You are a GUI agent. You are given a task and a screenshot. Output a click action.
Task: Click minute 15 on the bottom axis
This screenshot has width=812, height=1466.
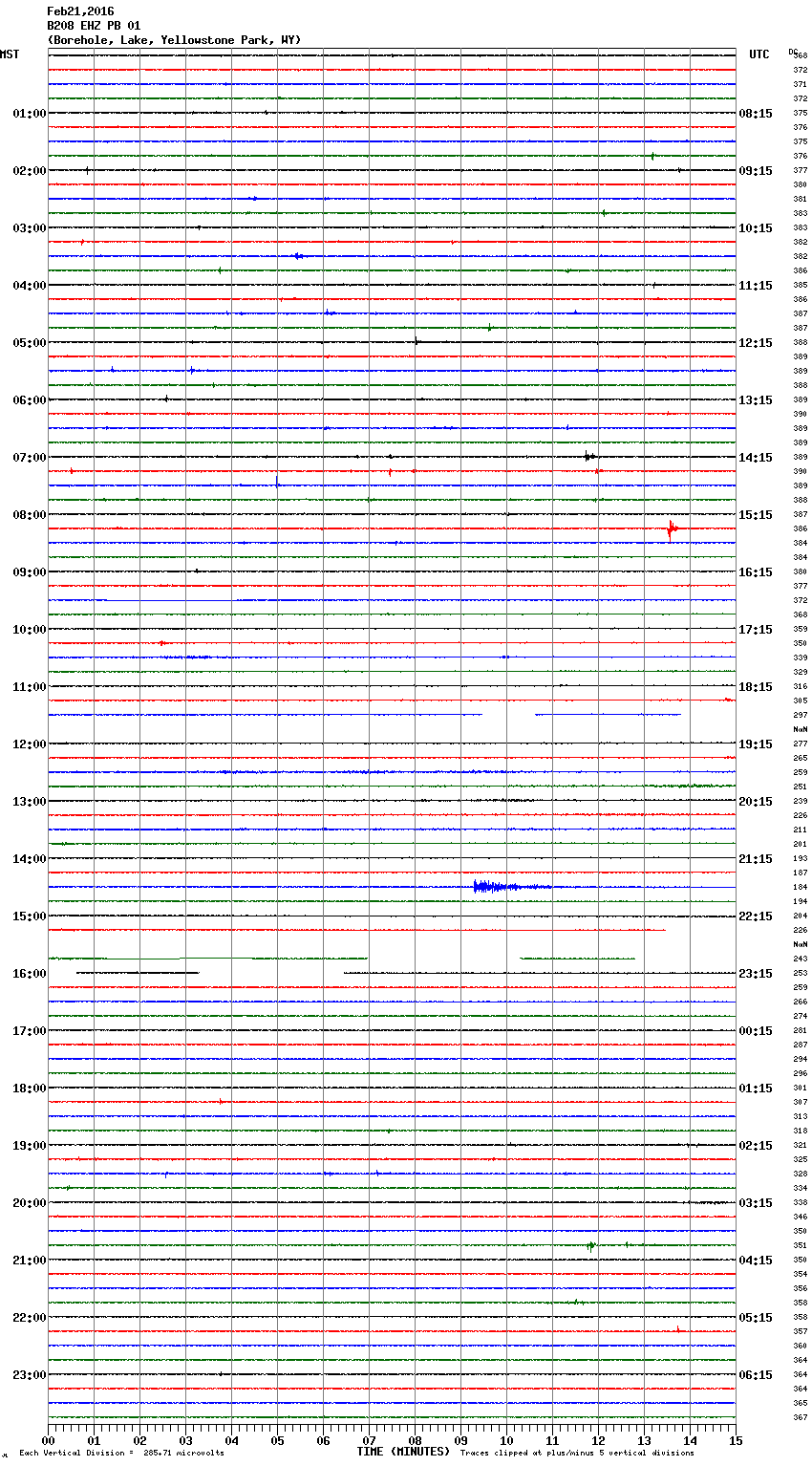pos(736,1440)
